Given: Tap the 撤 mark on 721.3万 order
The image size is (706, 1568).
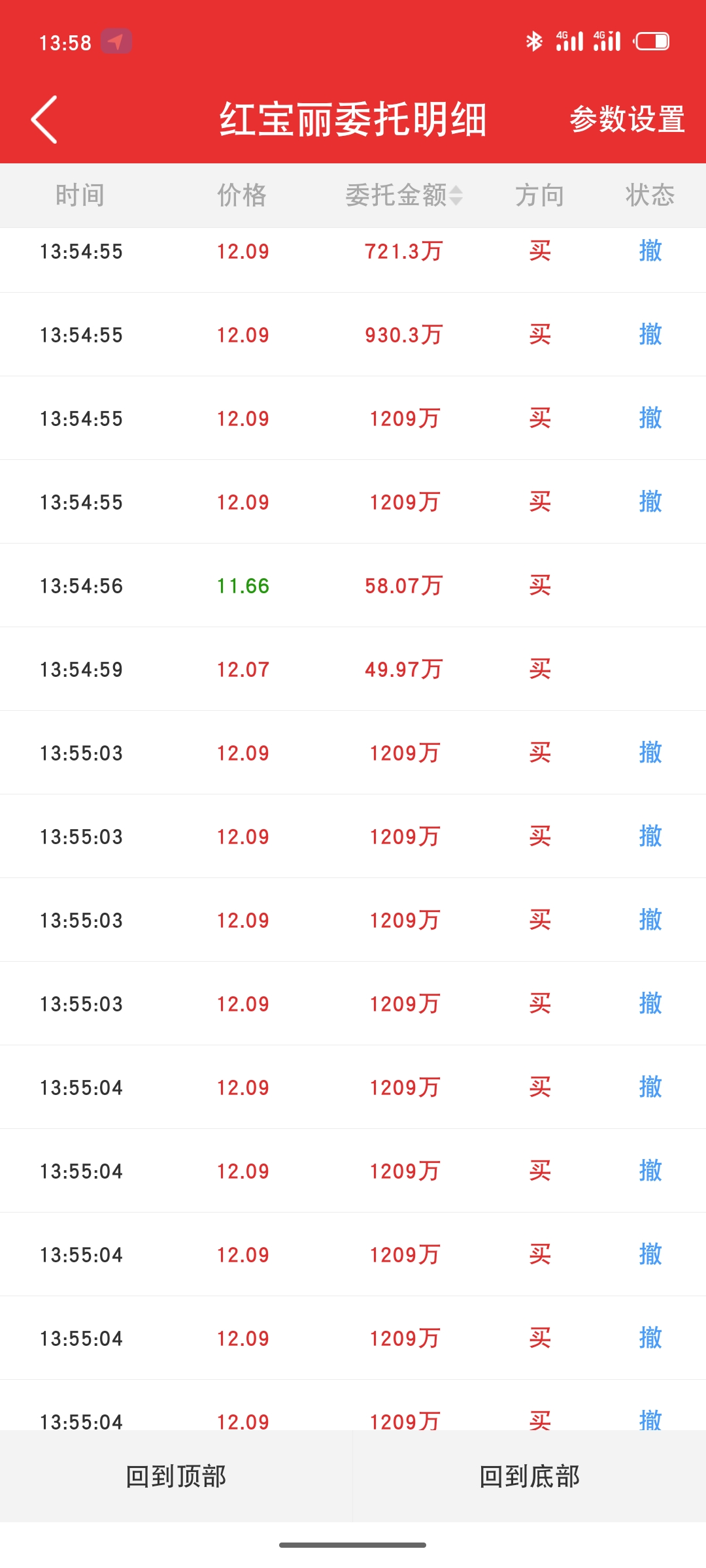Looking at the screenshot, I should pos(650,251).
